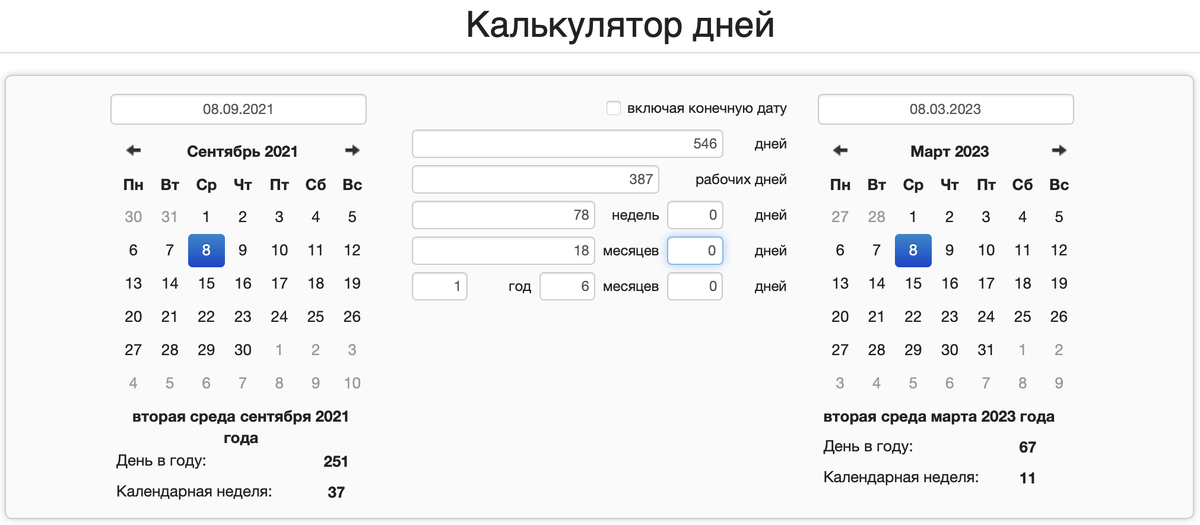Select the highlighted 8 in March 2023 calendar
This screenshot has height=525, width=1200.
pos(913,251)
